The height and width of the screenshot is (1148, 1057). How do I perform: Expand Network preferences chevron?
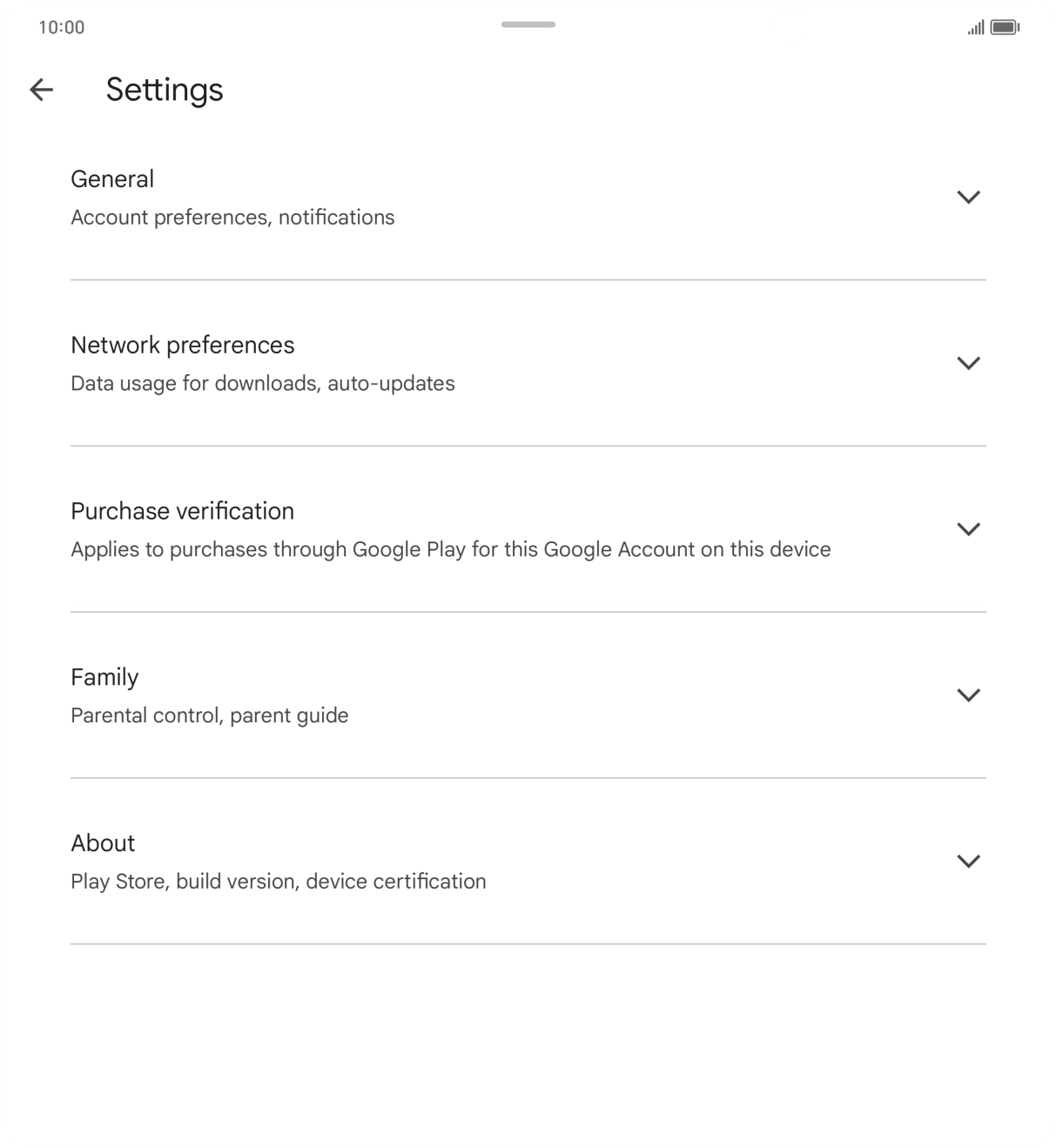point(968,363)
